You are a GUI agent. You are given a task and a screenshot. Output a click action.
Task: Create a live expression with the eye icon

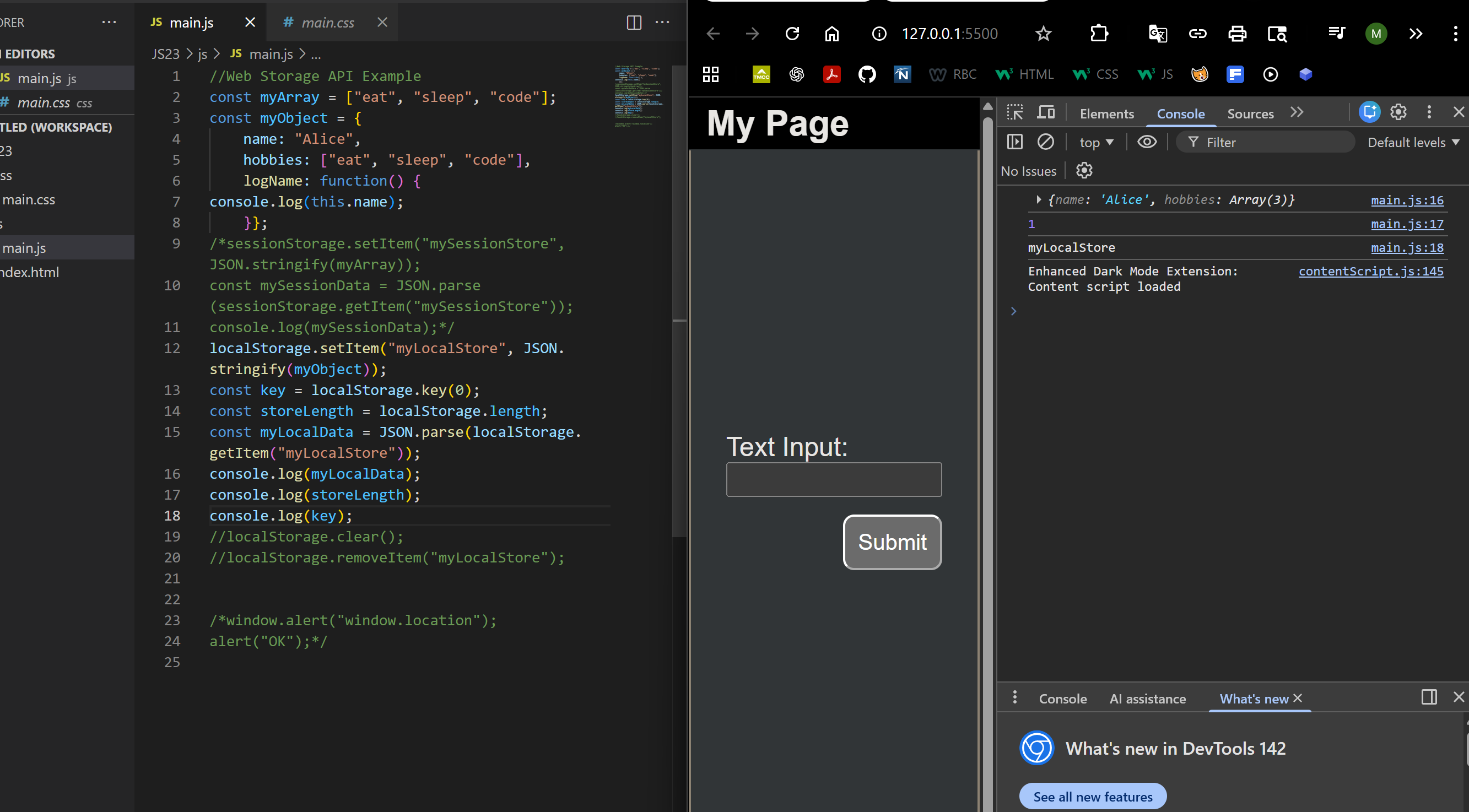(x=1147, y=142)
